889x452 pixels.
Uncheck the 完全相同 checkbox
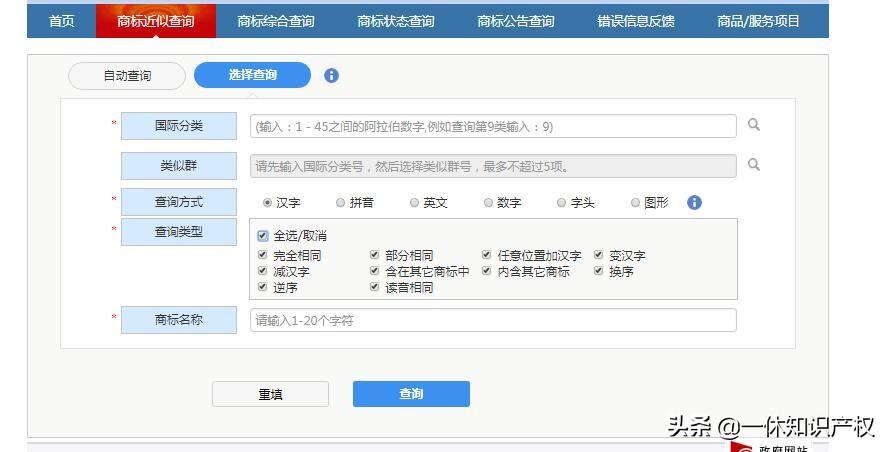(x=262, y=255)
